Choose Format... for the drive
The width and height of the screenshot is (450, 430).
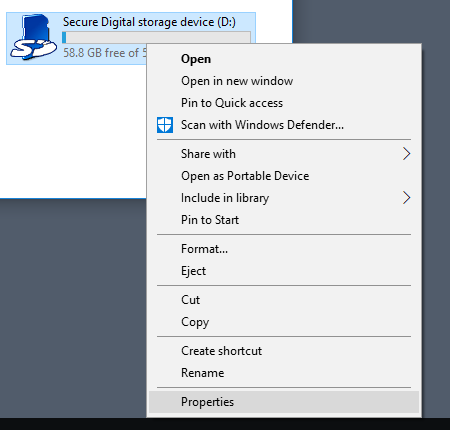[284, 249]
